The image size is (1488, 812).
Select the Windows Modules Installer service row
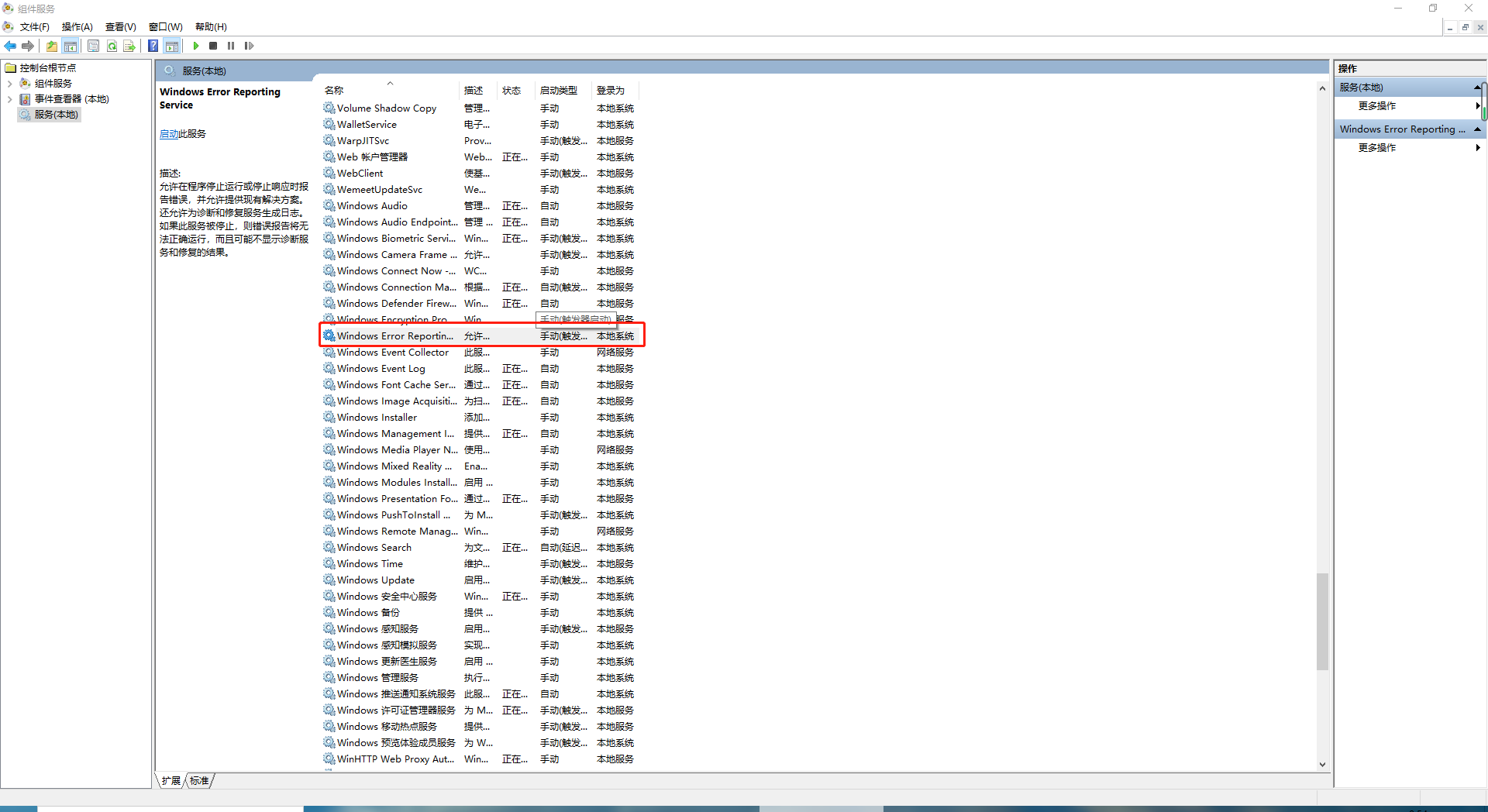480,482
